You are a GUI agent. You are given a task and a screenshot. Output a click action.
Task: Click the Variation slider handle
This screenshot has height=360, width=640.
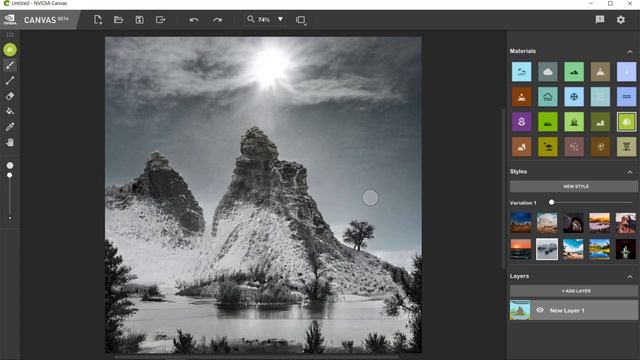pyautogui.click(x=551, y=202)
